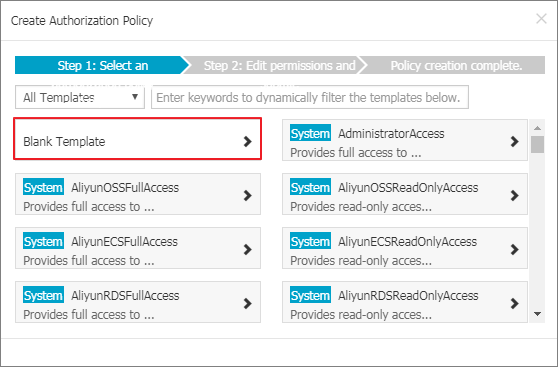Screen dimensions: 558x367
Task: Click the AdministratorAccess chevron arrow
Action: pyautogui.click(x=514, y=141)
